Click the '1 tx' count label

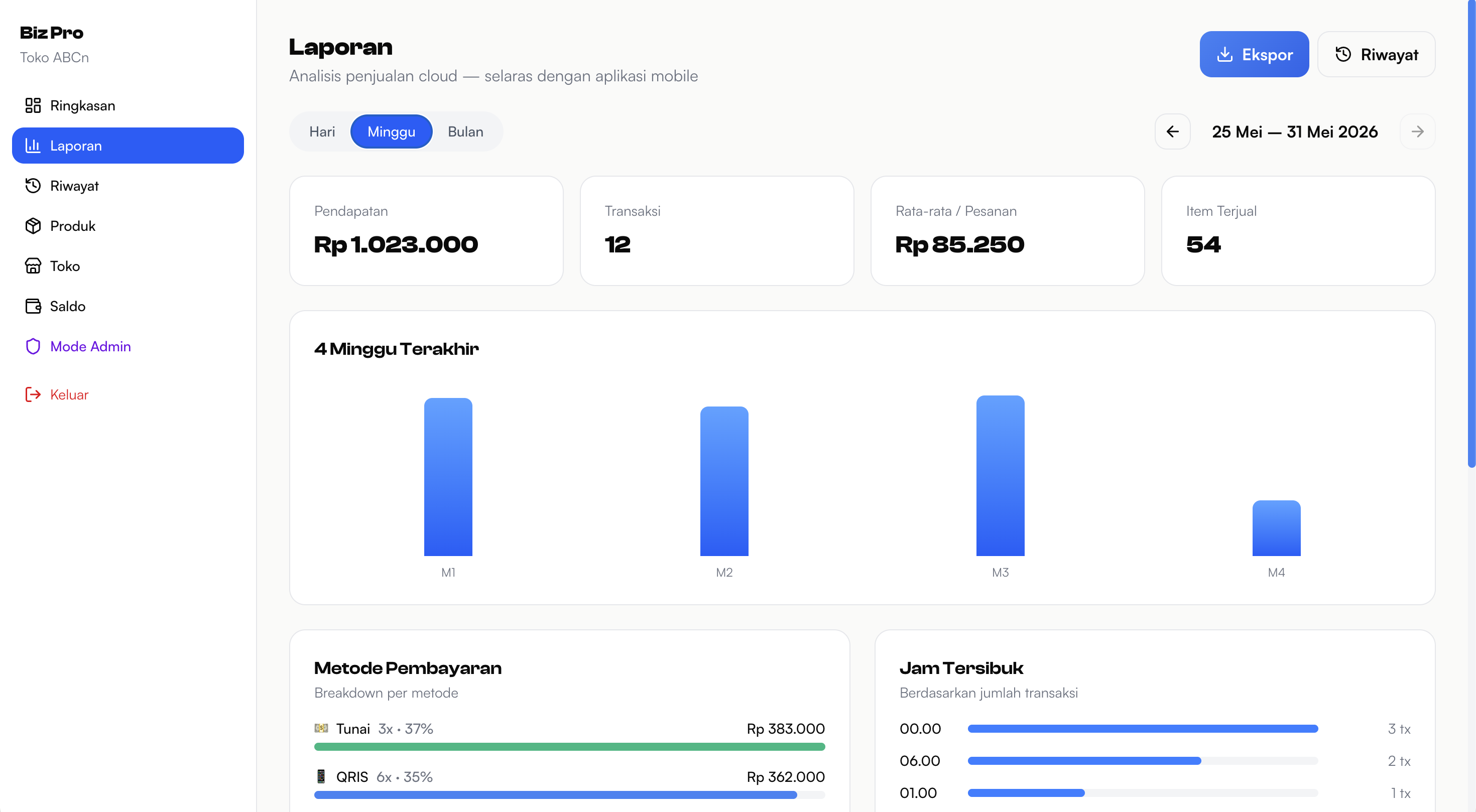[1400, 793]
